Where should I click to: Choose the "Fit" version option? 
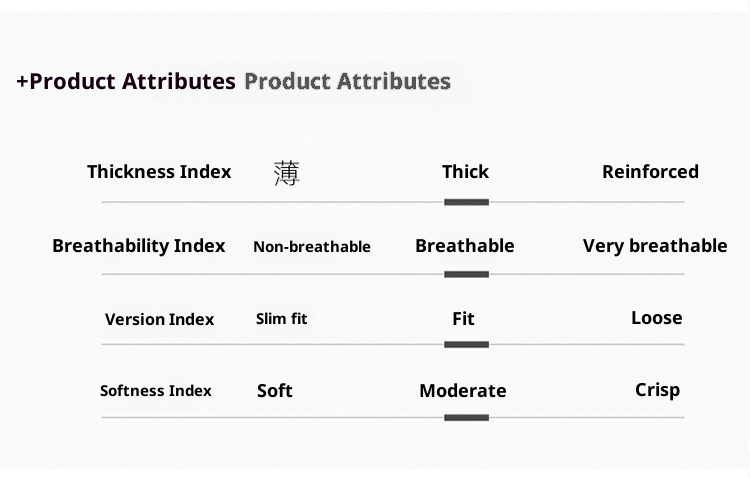[463, 319]
